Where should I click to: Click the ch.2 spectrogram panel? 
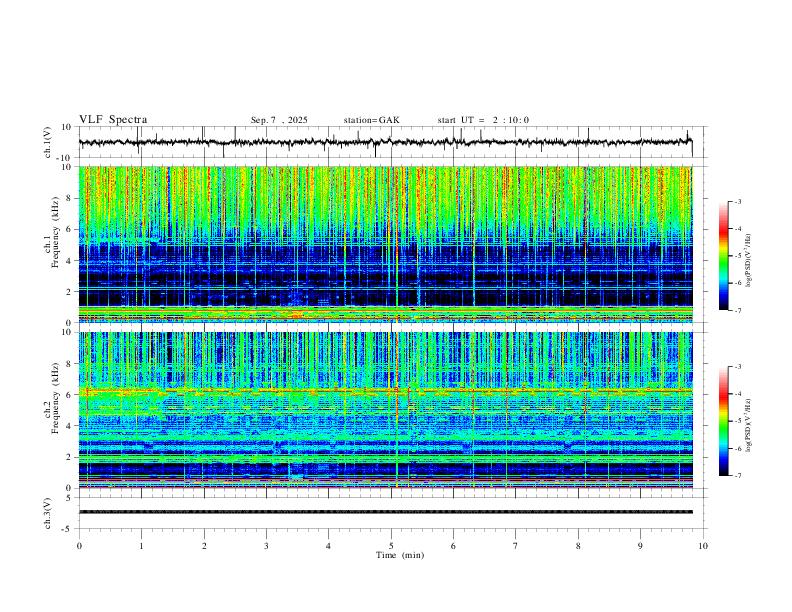tap(385, 410)
